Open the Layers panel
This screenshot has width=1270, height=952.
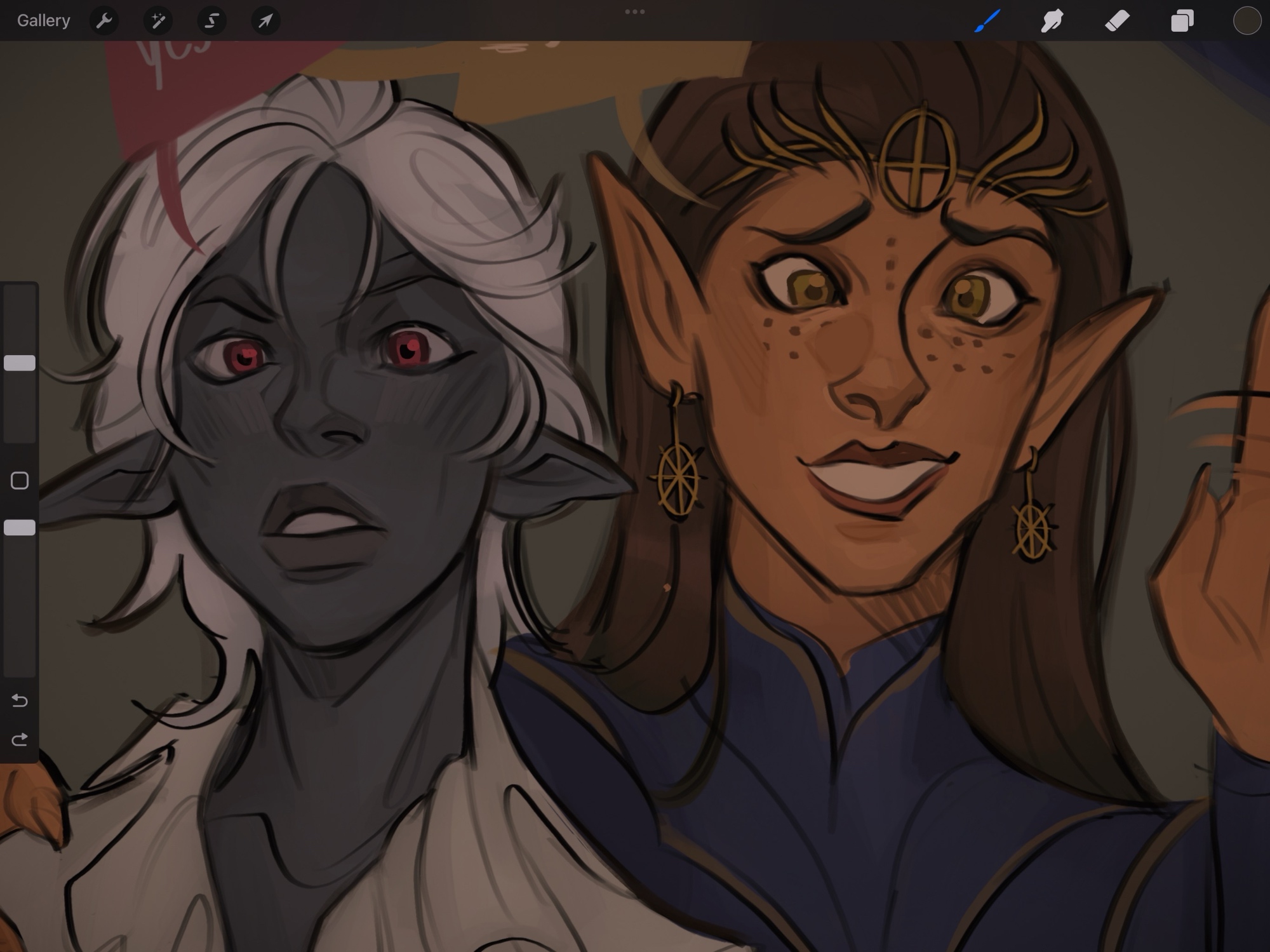coord(1182,21)
